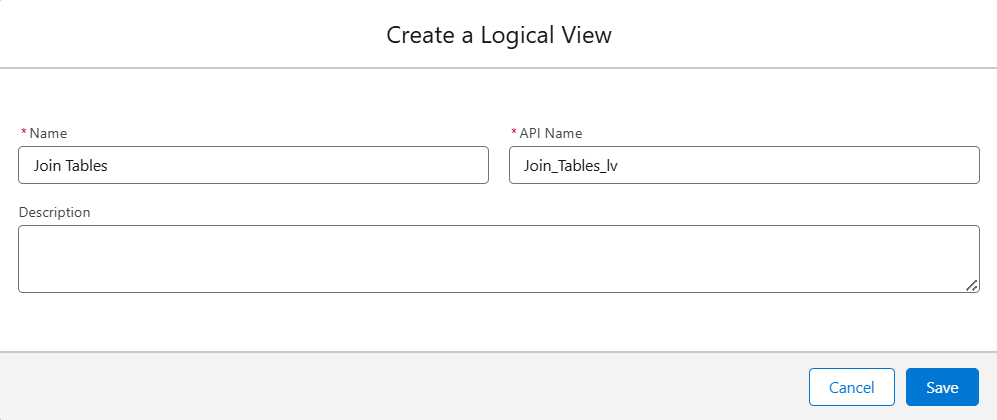Click the Name input field
Screen dimensions: 997x420
[253, 165]
